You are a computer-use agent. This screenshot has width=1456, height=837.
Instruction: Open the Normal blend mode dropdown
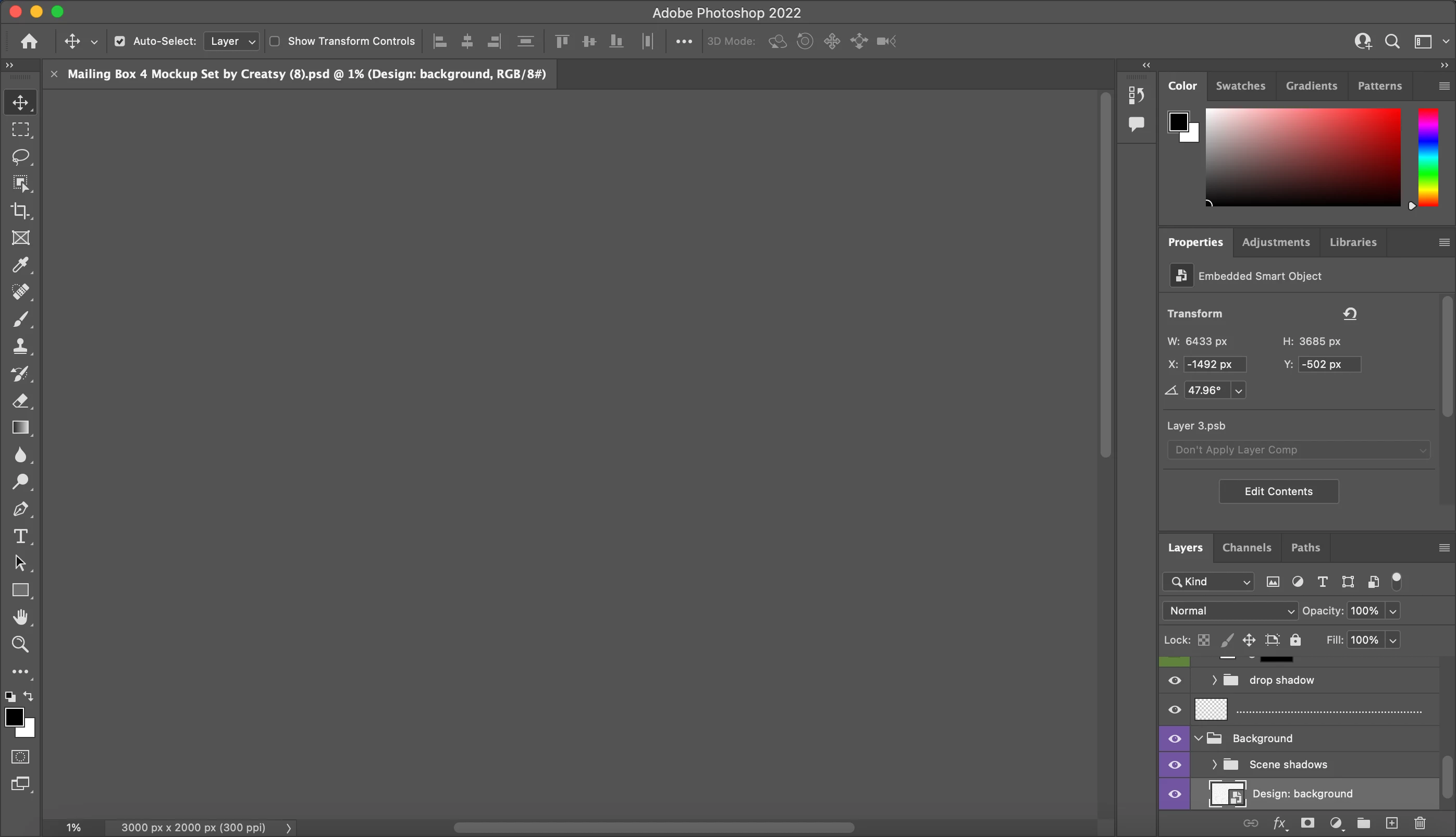1230,610
